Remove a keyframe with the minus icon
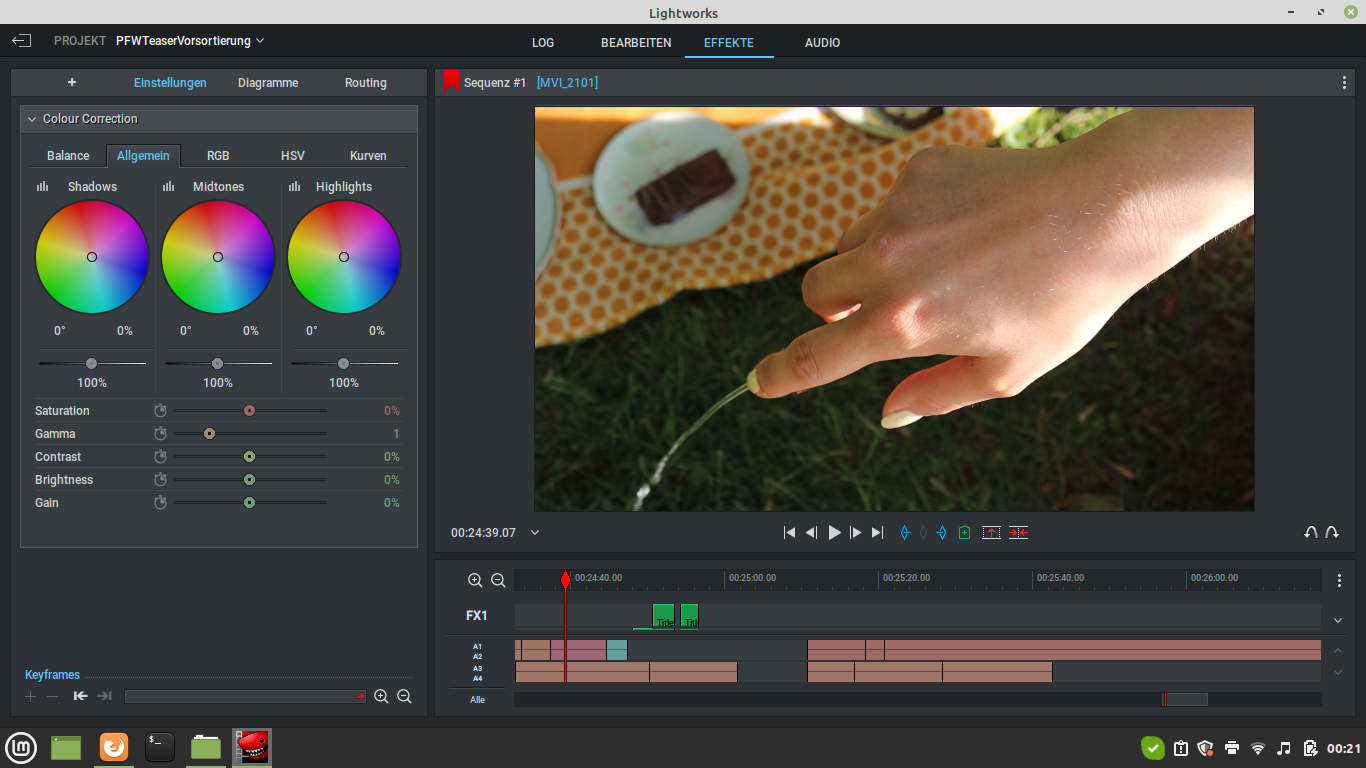1366x768 pixels. [53, 696]
